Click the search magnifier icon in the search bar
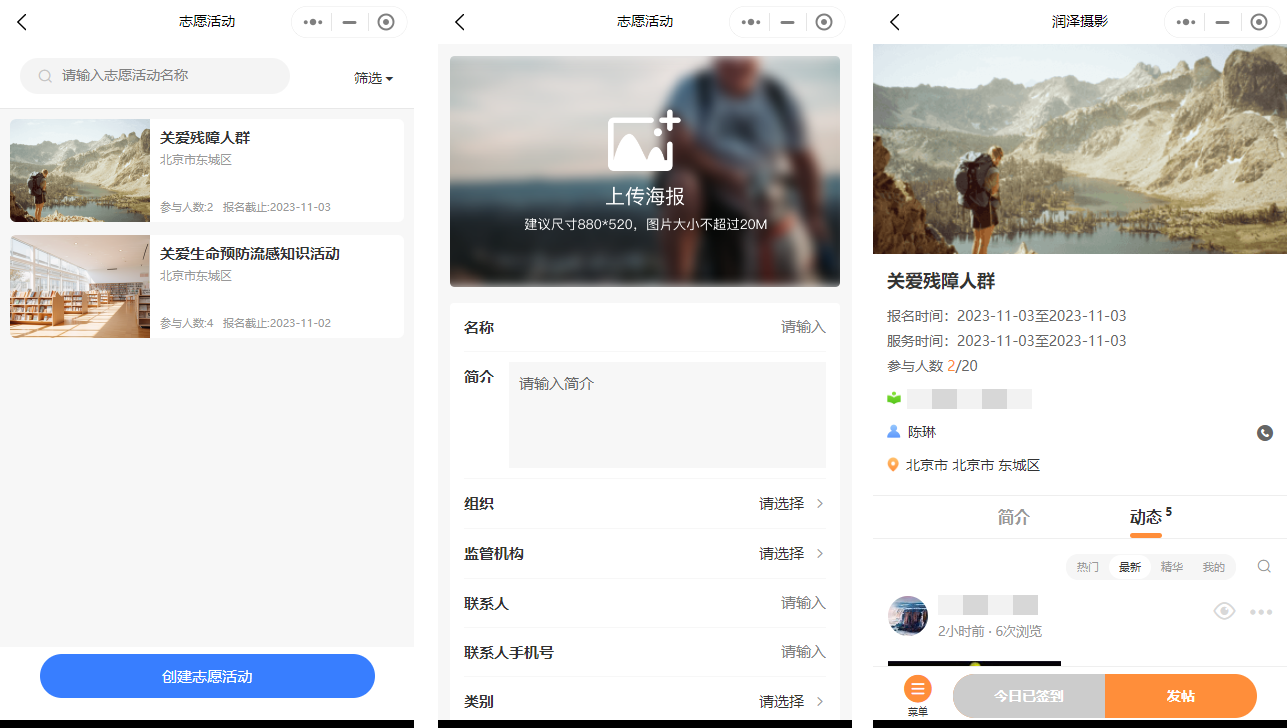 (45, 76)
